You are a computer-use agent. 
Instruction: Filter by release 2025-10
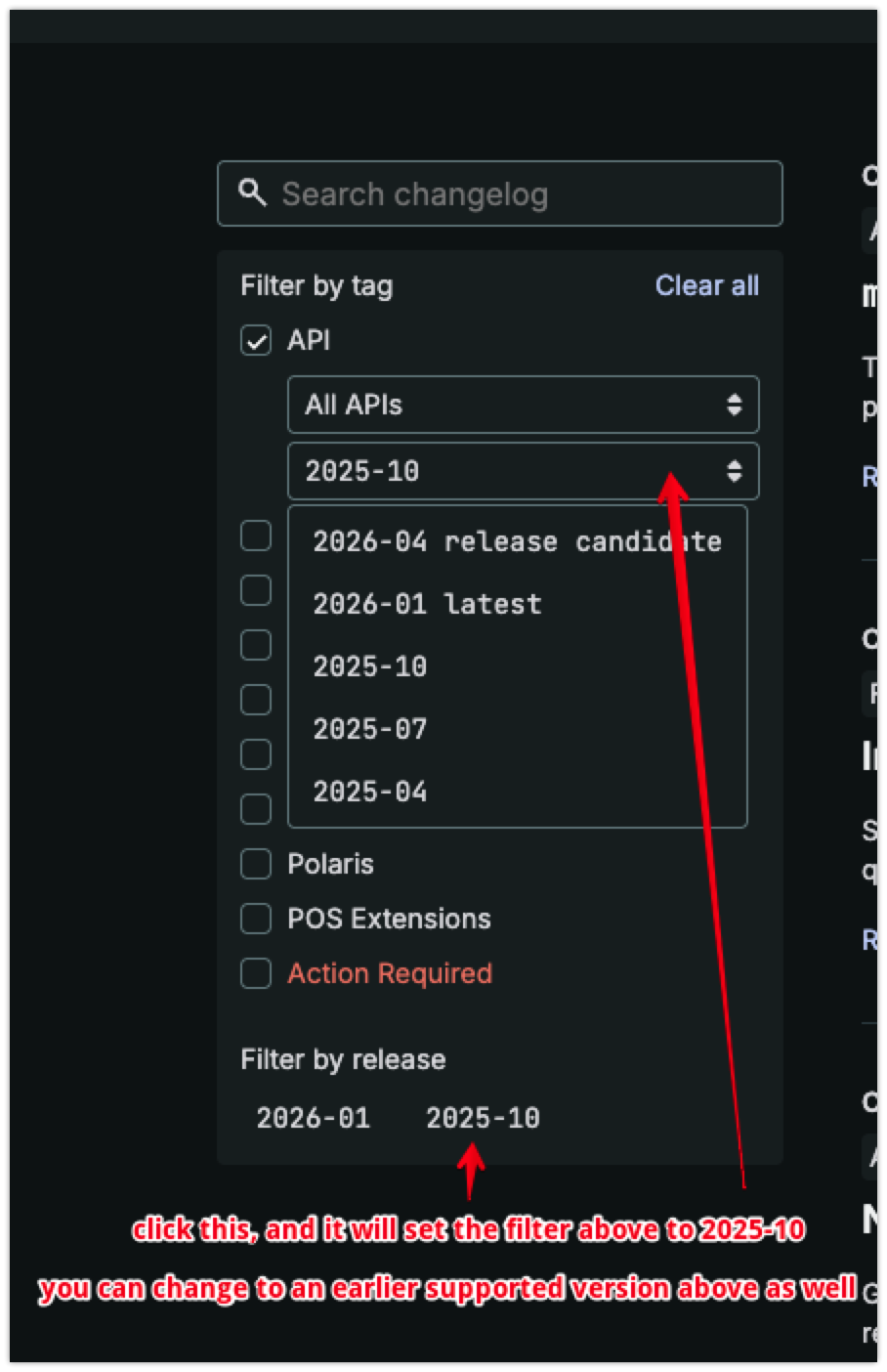pos(483,1118)
